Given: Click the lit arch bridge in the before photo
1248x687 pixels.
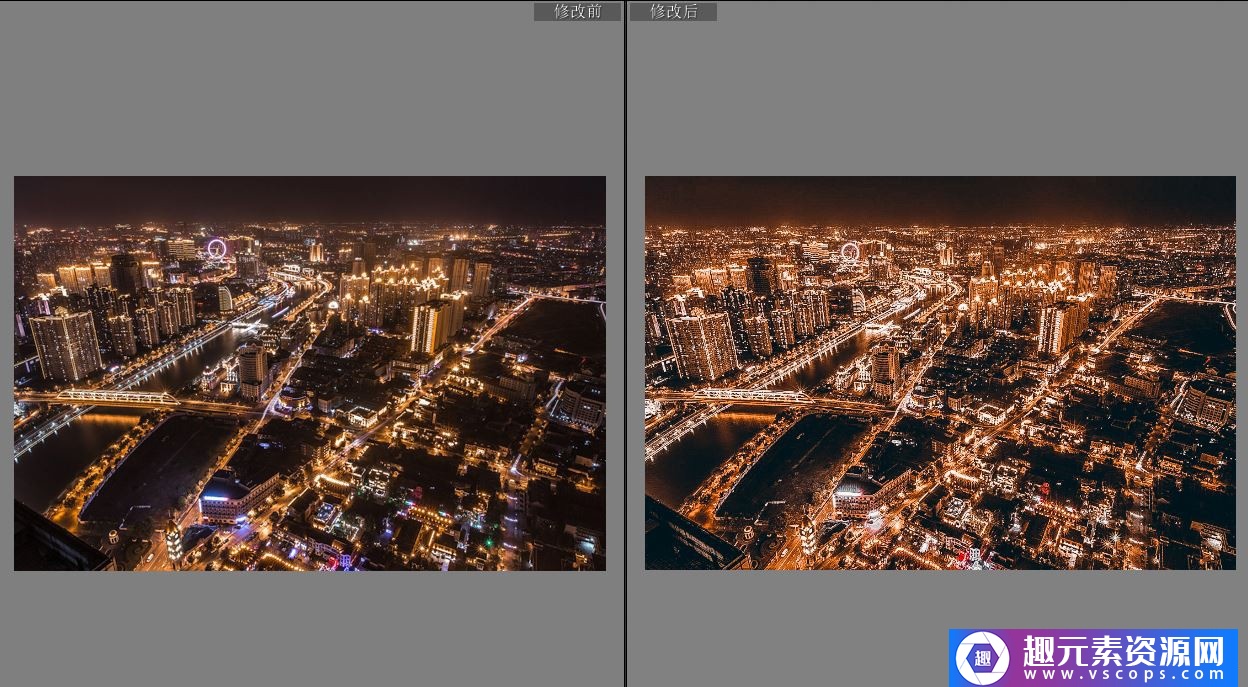Looking at the screenshot, I should (x=117, y=398).
